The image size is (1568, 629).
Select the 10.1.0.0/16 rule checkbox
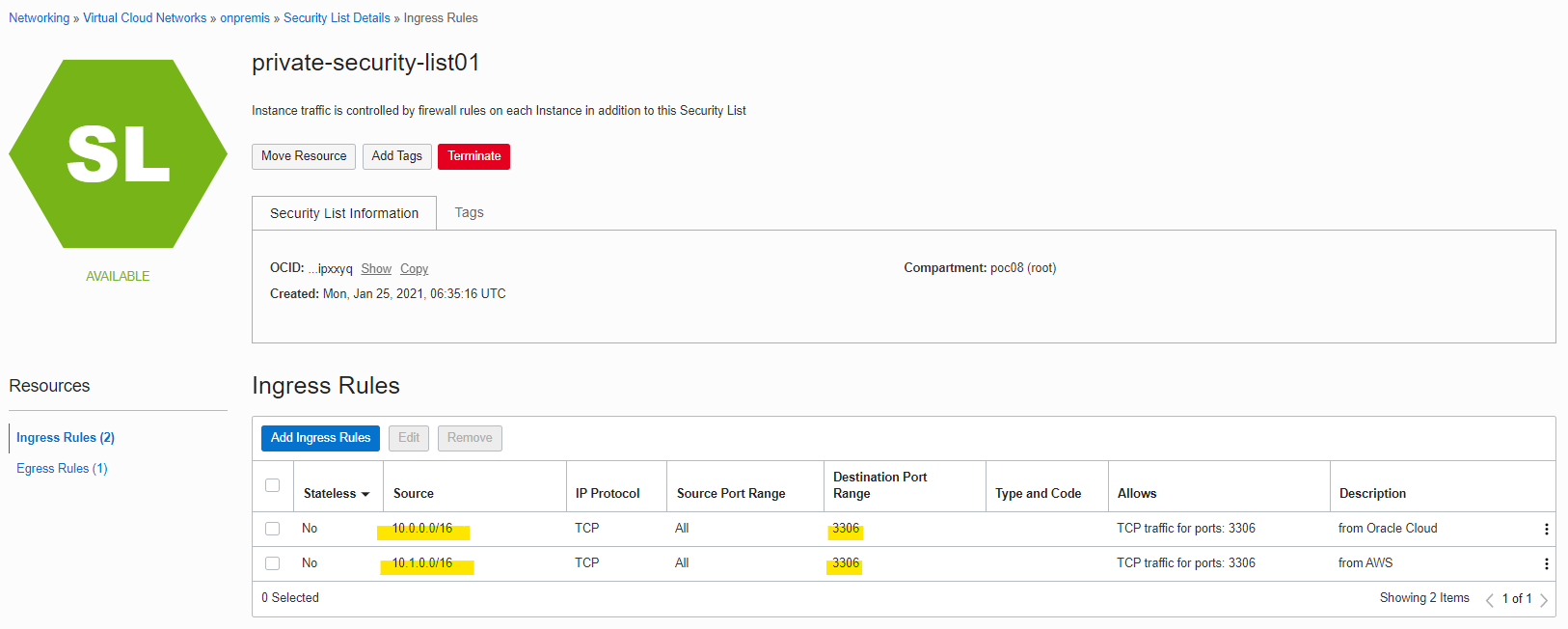[272, 563]
